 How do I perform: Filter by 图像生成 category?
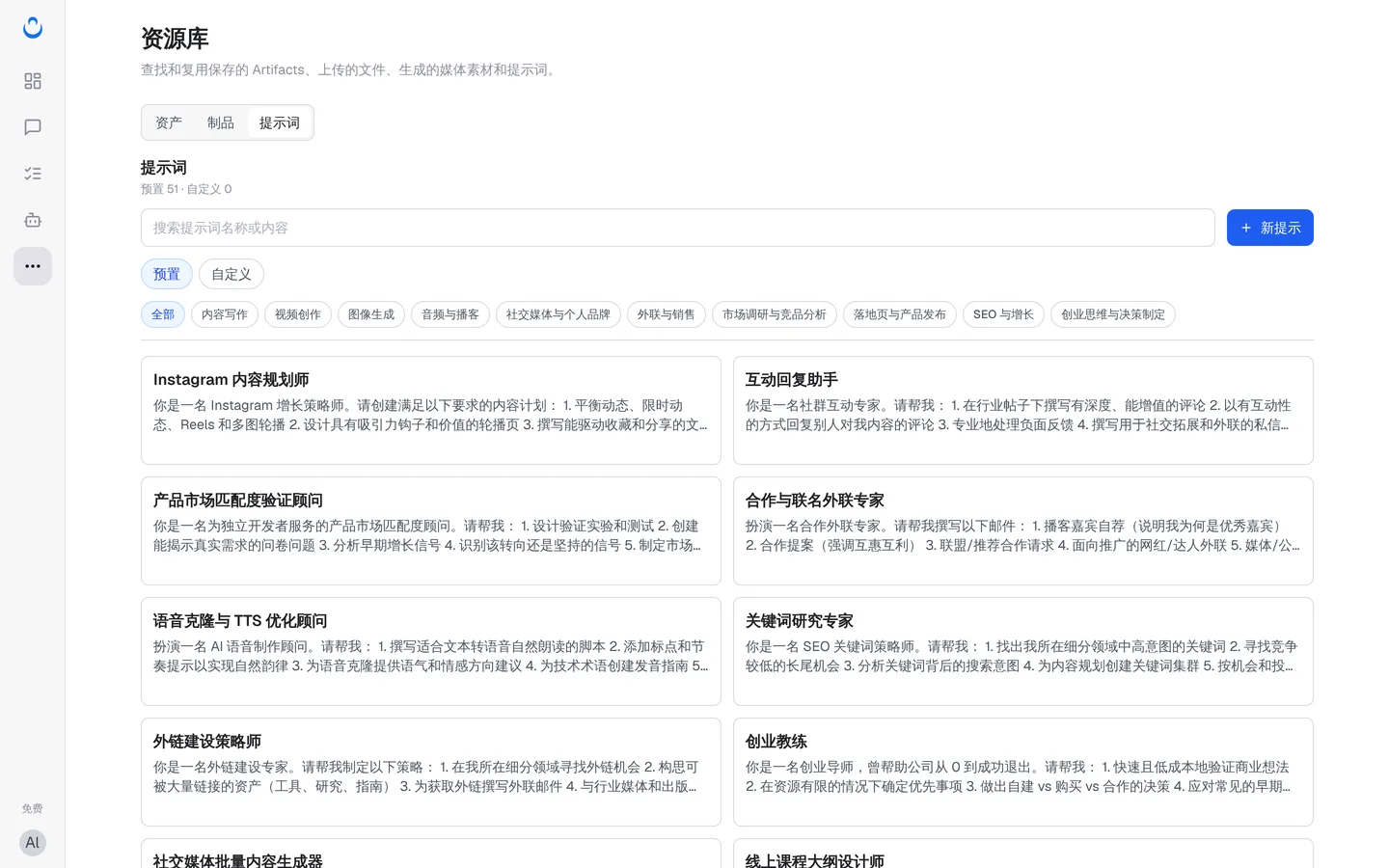coord(371,314)
